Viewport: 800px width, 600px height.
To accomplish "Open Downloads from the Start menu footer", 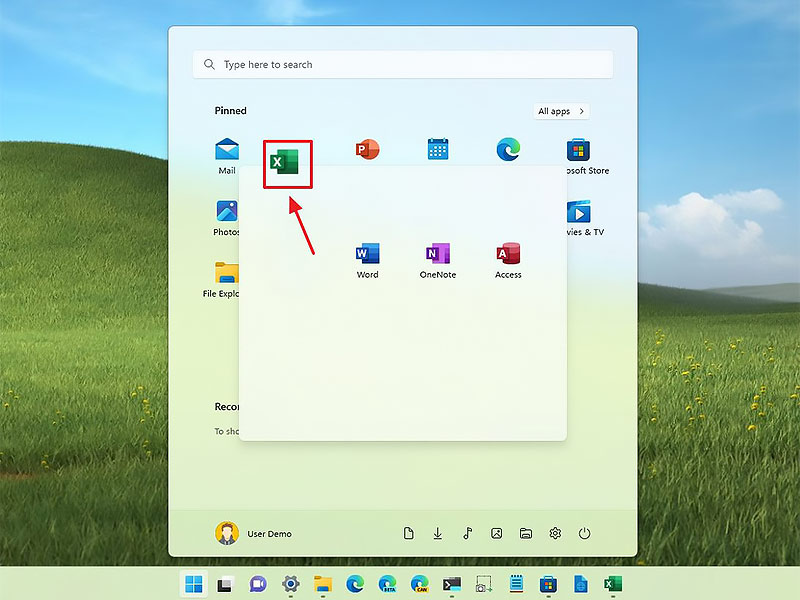I will click(438, 533).
